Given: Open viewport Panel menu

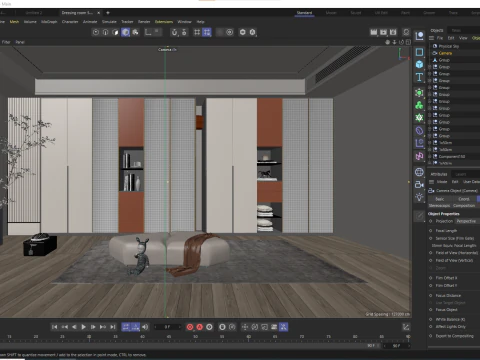Looking at the screenshot, I should [x=20, y=42].
